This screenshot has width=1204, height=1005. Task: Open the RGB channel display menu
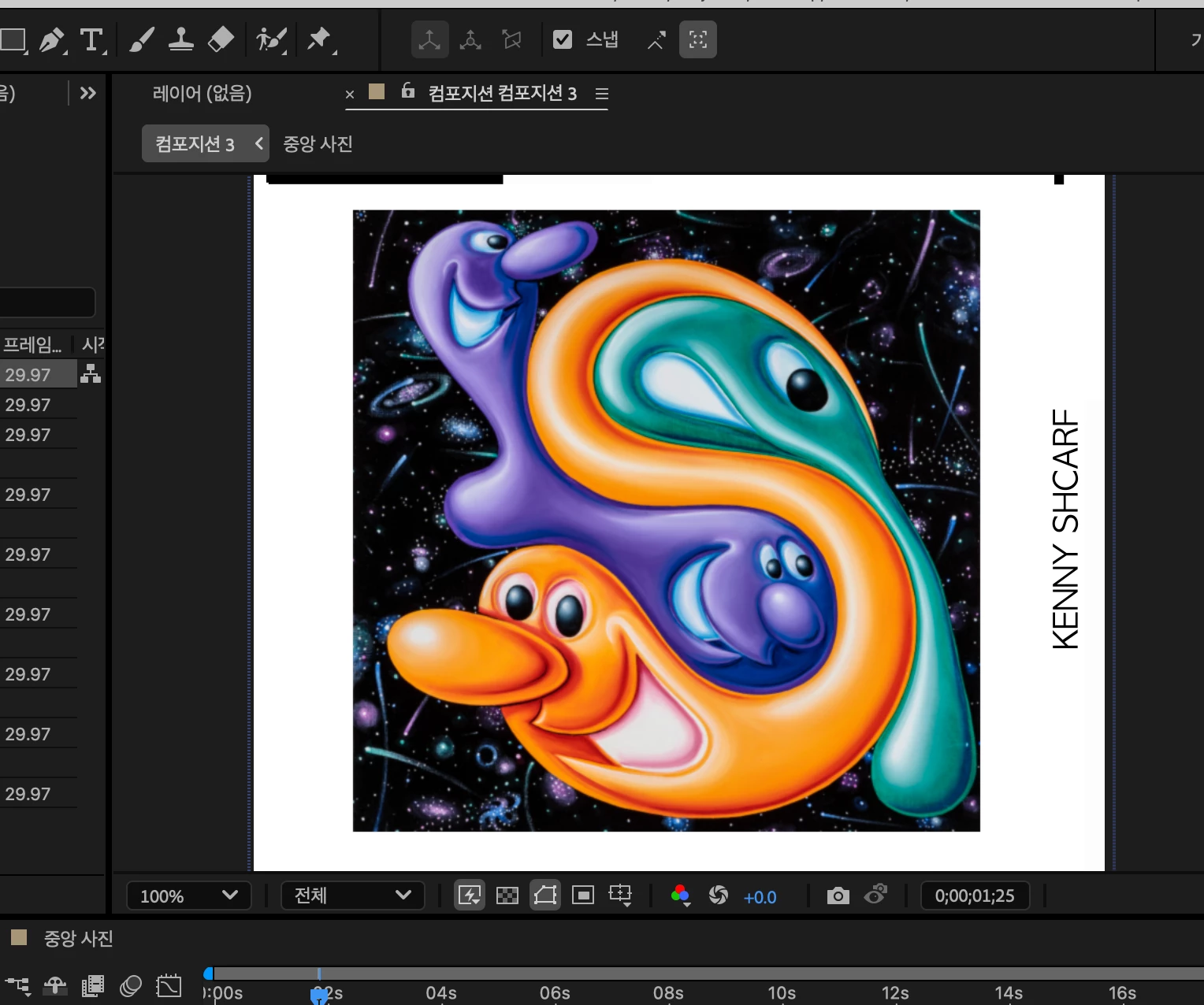(681, 896)
